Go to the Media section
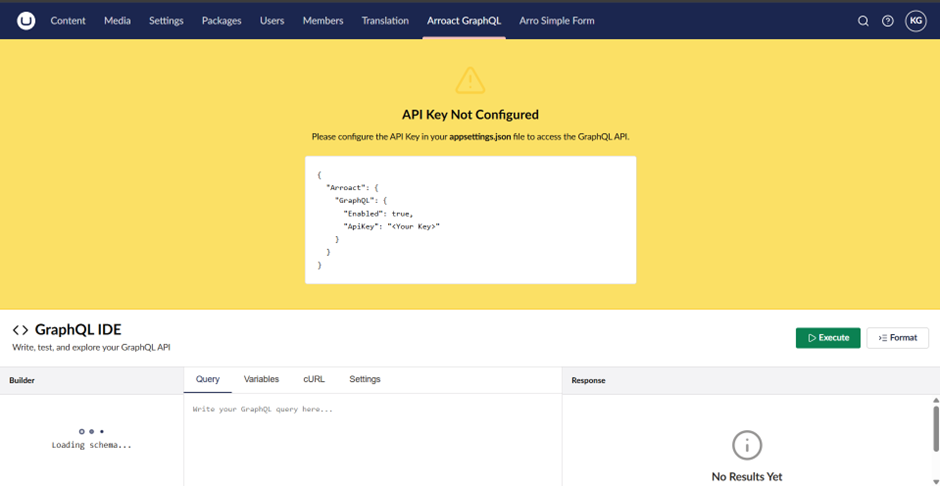Image resolution: width=940 pixels, height=486 pixels. click(x=117, y=21)
